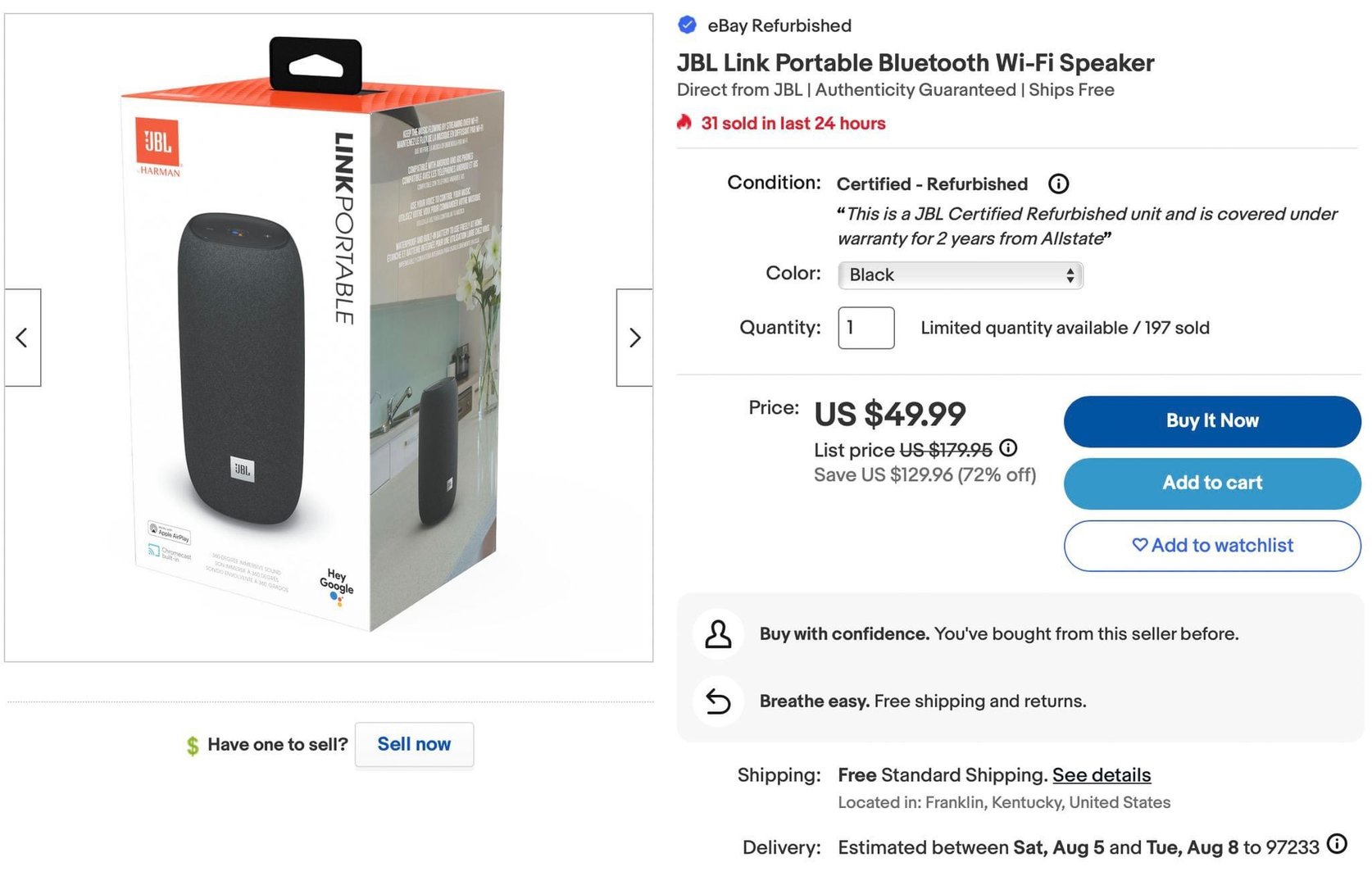Click the red flame hot-seller icon

[684, 123]
